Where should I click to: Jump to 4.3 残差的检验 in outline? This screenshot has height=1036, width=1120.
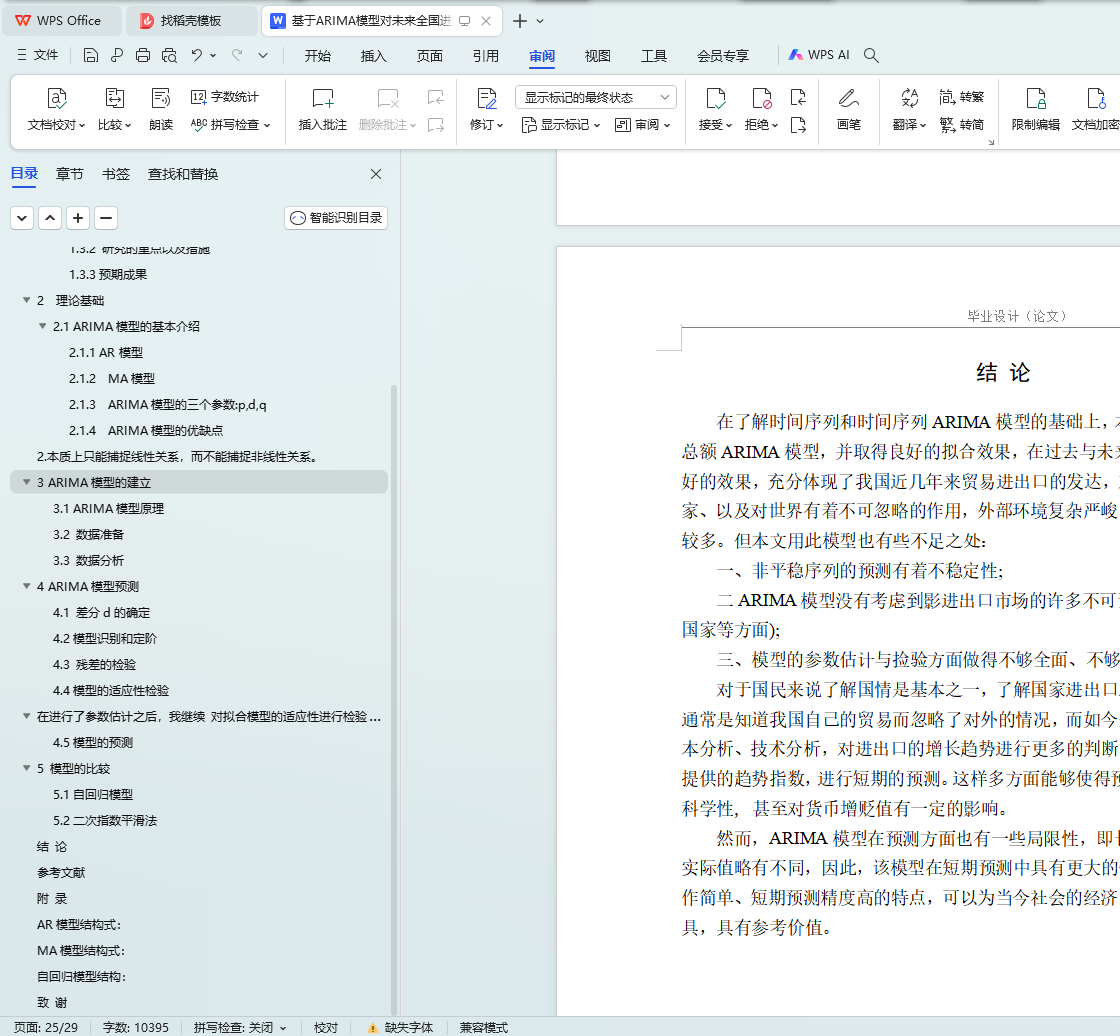point(94,664)
